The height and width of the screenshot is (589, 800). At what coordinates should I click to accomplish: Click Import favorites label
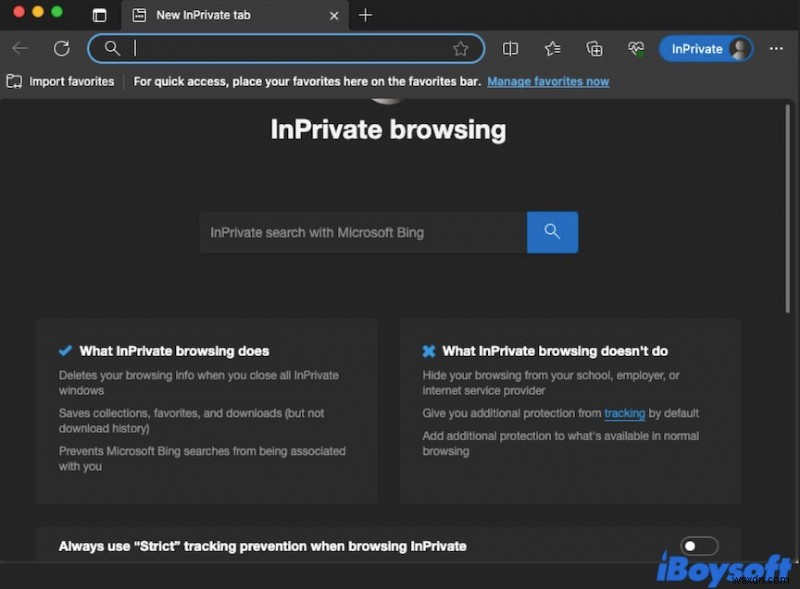[72, 82]
